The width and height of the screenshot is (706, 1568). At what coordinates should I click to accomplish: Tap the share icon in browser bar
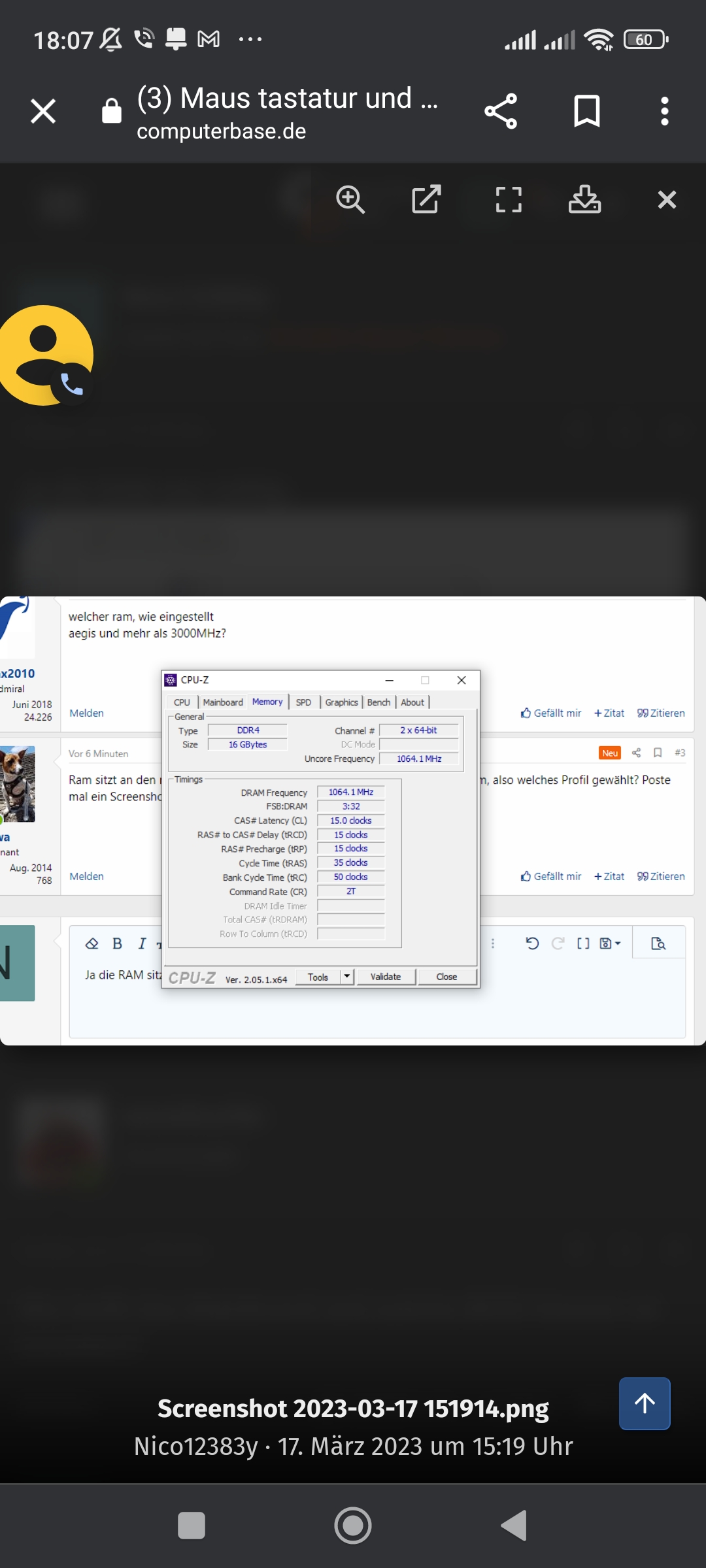pos(501,111)
